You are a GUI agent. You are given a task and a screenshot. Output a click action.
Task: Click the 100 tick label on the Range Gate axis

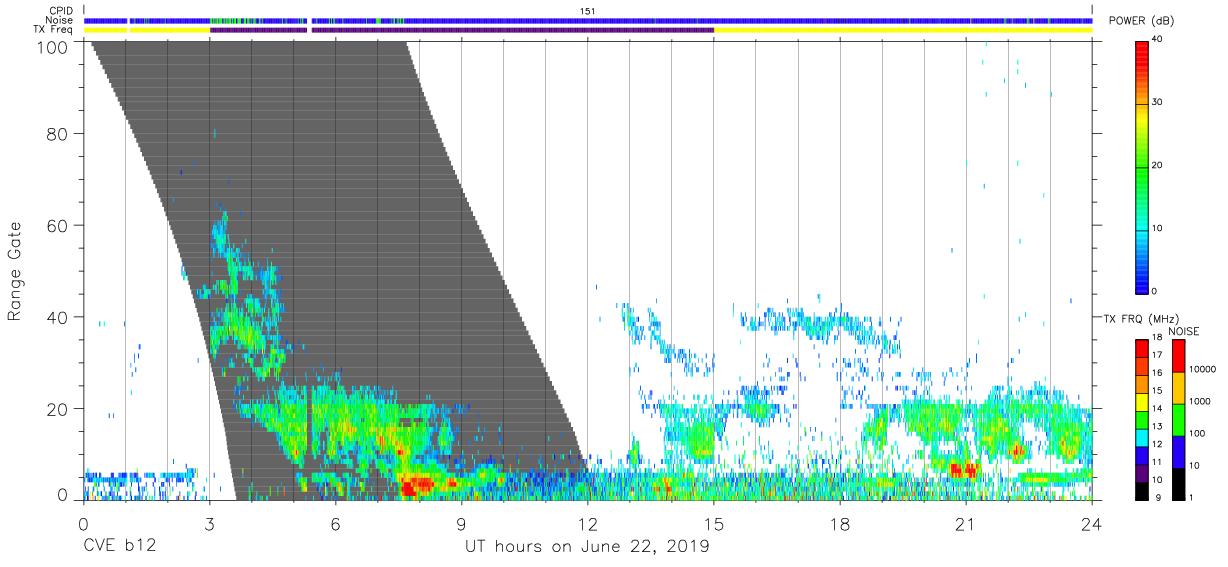point(53,46)
